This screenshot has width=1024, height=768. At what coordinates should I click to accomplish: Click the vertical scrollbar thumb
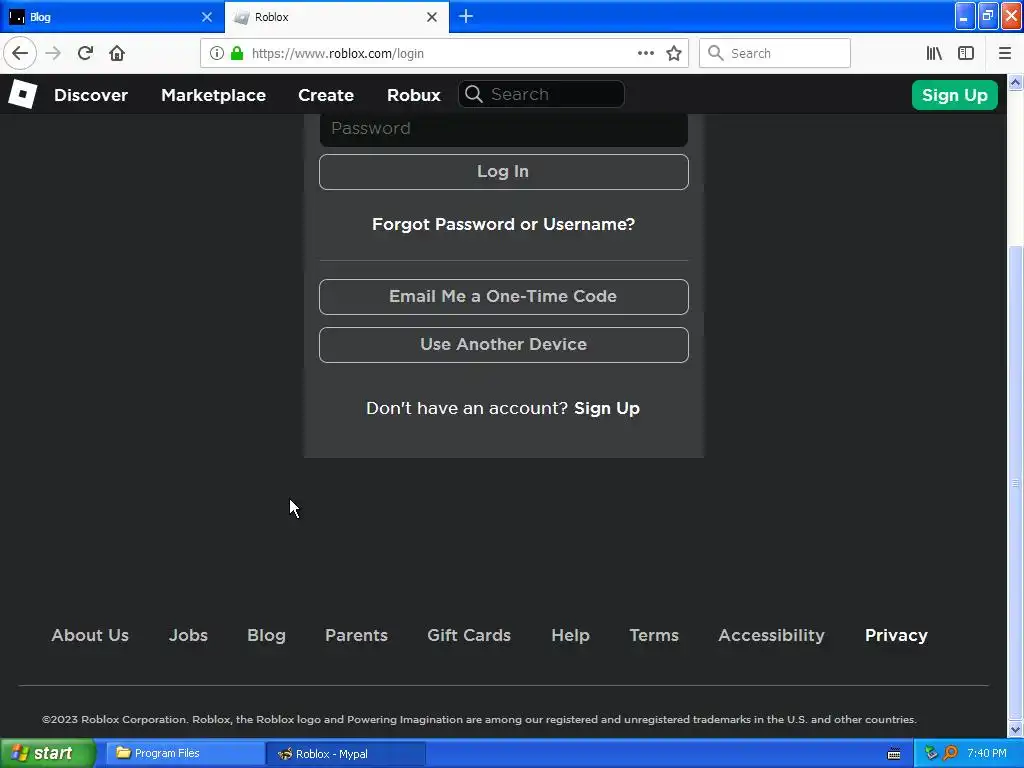1016,482
